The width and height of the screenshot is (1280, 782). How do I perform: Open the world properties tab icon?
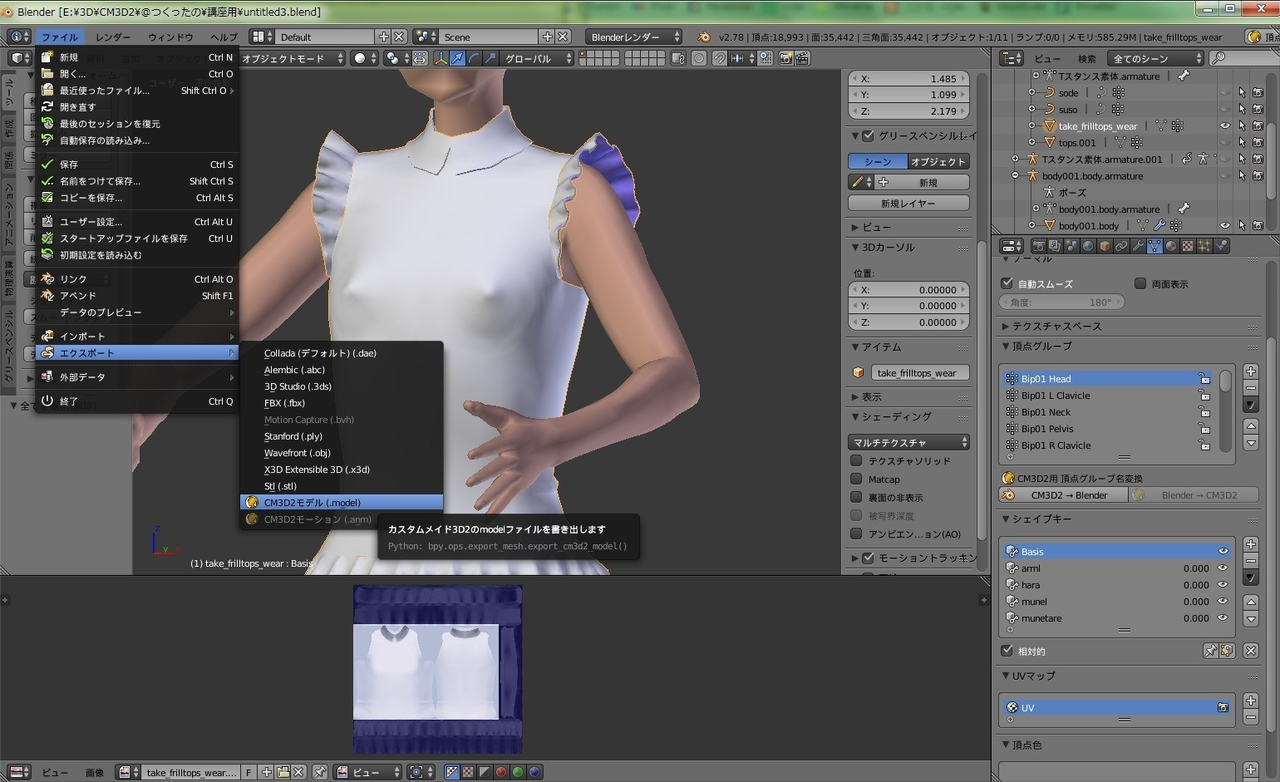[1088, 246]
